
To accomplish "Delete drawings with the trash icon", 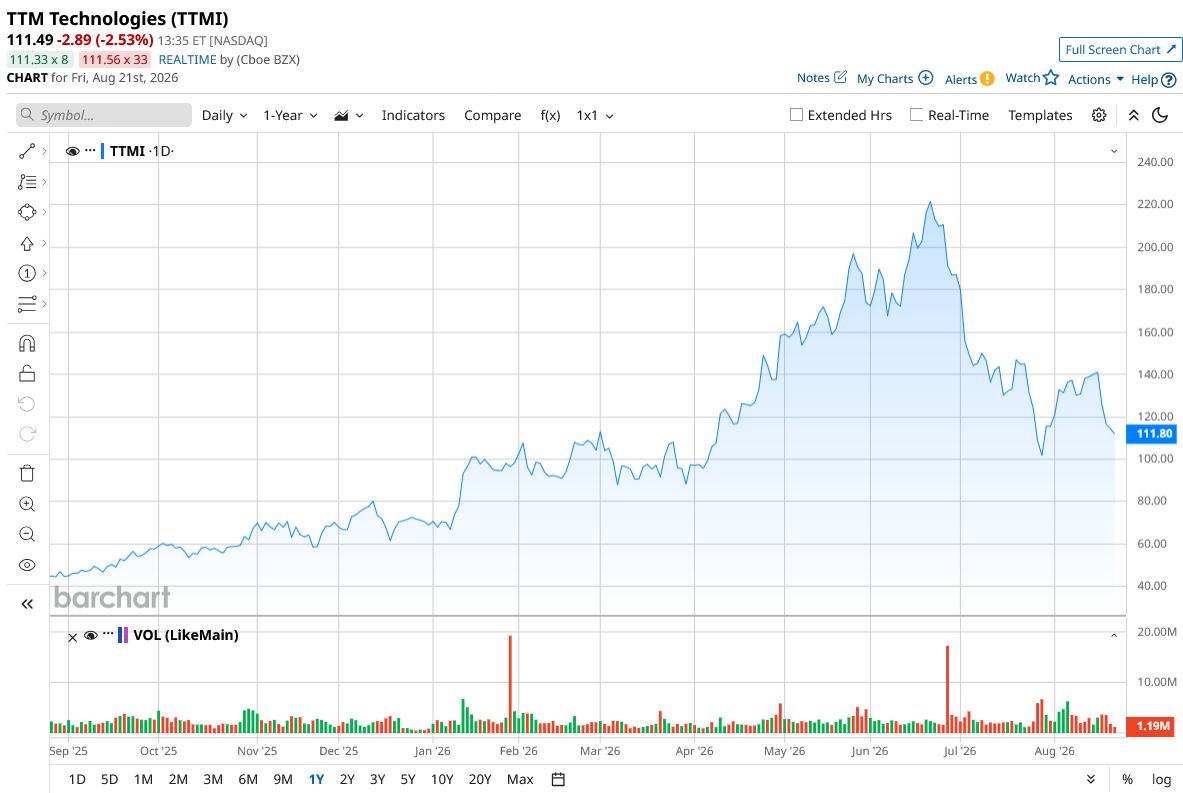I will pos(27,473).
